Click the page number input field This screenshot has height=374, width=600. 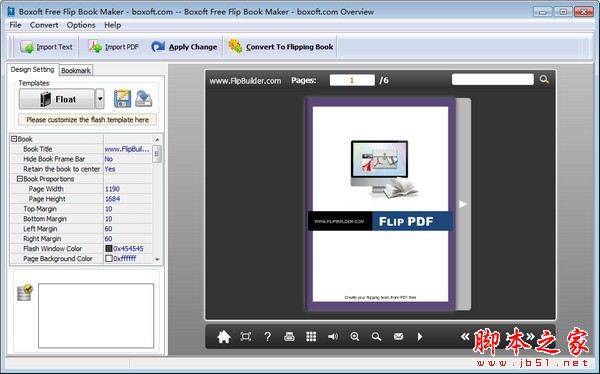352,80
